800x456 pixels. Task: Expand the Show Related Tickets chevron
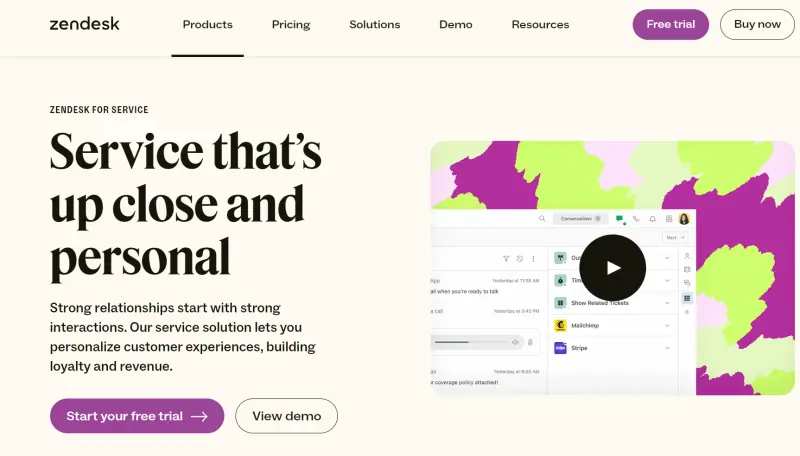point(667,303)
